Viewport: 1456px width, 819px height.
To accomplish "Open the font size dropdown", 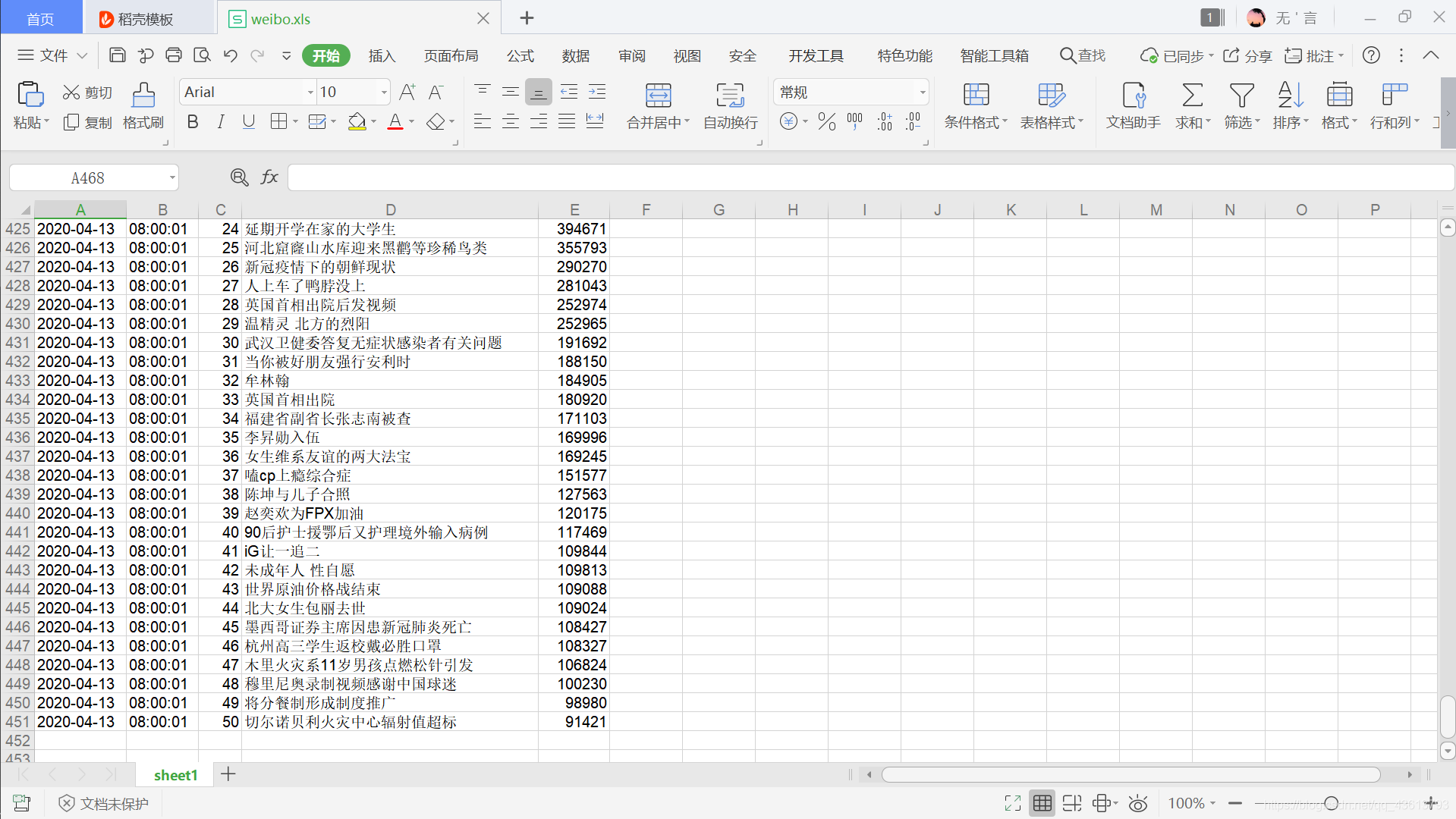I will (384, 93).
